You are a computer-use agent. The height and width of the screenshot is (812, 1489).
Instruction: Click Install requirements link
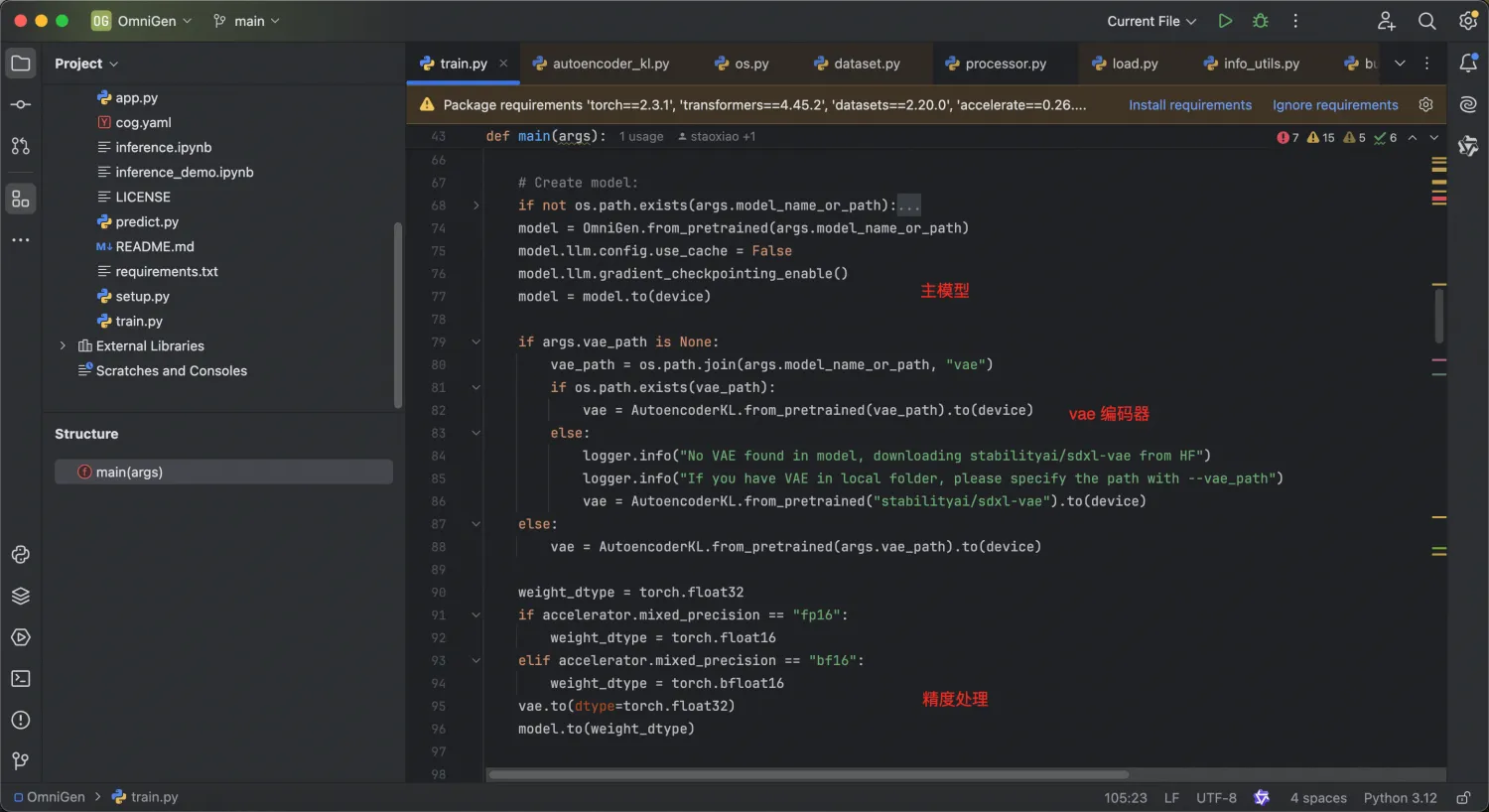point(1189,105)
